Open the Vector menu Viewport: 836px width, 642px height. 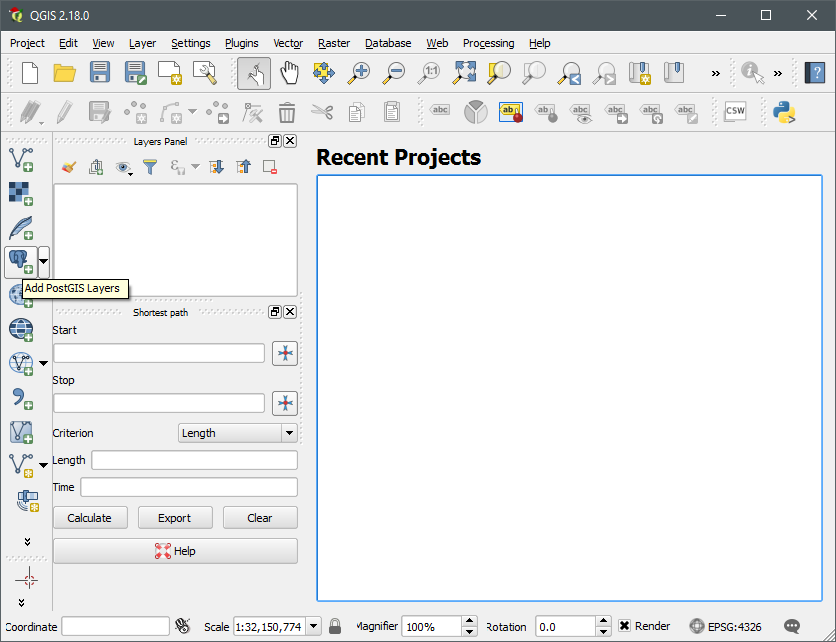[x=288, y=43]
